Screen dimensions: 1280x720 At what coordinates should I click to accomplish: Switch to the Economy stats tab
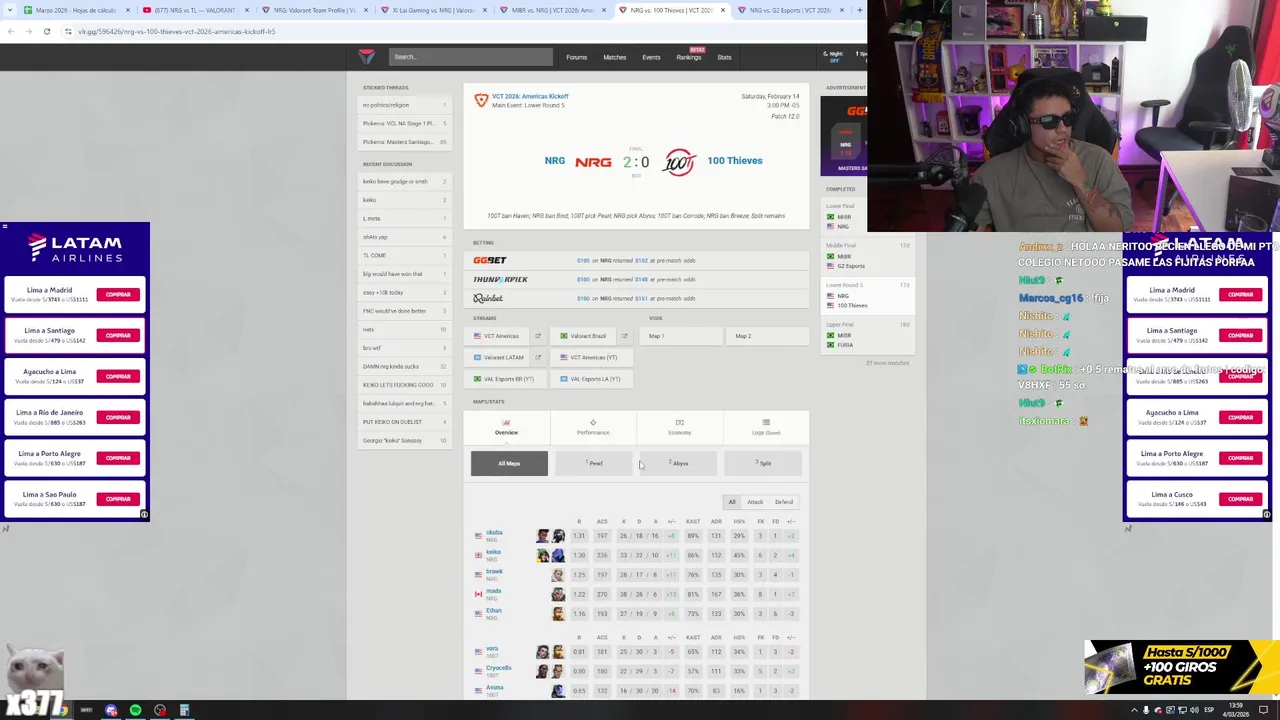point(679,427)
